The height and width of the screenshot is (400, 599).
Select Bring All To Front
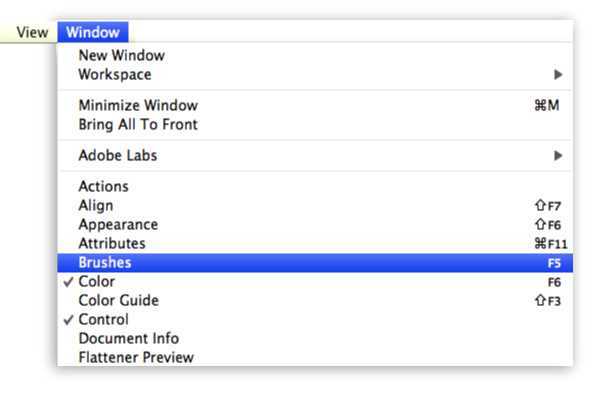(x=315, y=125)
